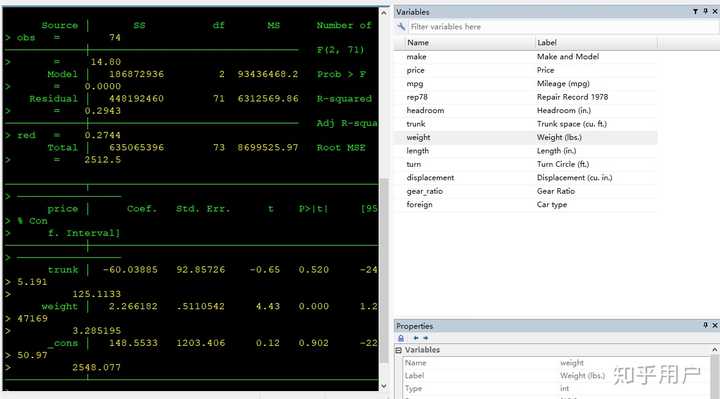720x399 pixels.
Task: Pin the Properties panel with the pushpin icon
Action: click(x=705, y=325)
